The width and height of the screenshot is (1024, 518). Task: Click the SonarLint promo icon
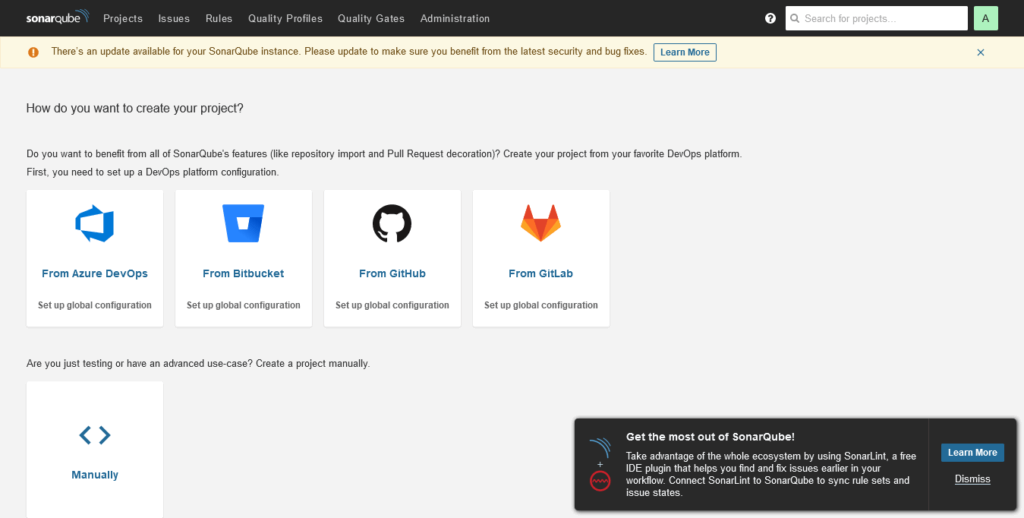600,464
